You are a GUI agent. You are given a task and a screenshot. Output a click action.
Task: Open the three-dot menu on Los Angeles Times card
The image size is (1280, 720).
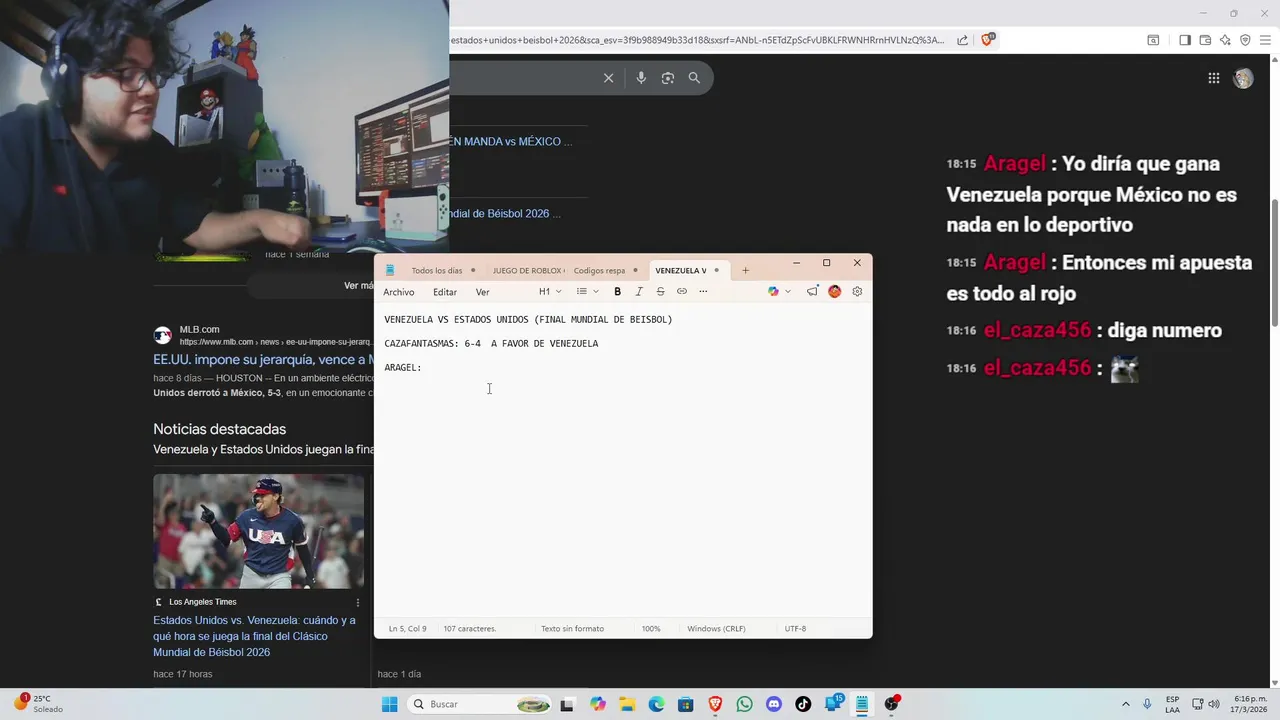point(358,602)
